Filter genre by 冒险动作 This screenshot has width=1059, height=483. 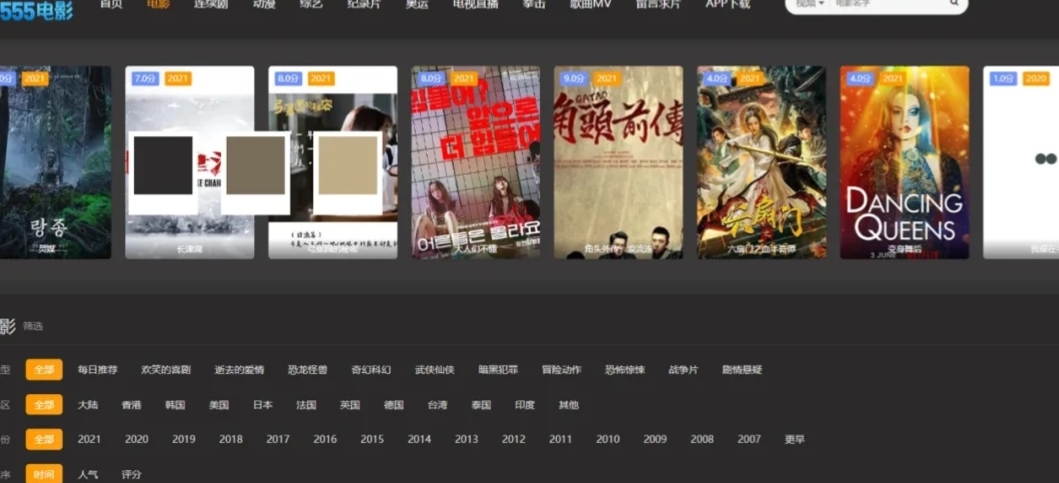(x=561, y=370)
